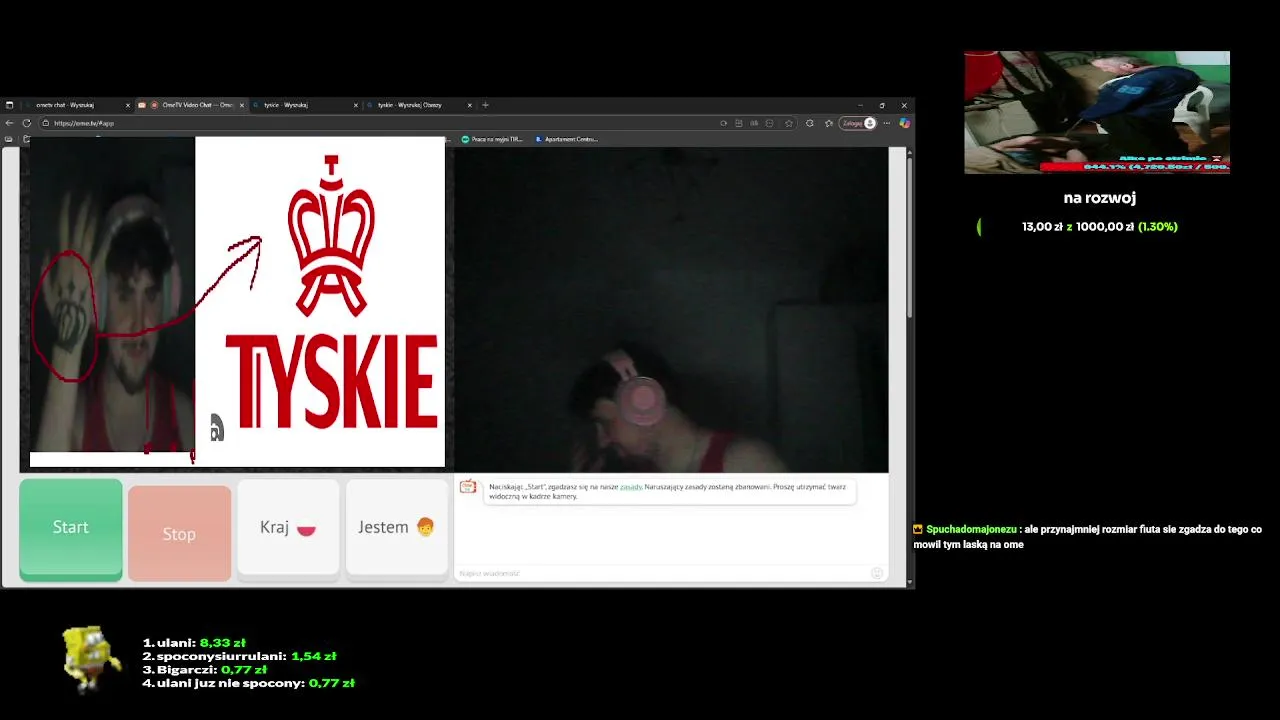The image size is (1280, 720).
Task: Click donor 'spoconysiurrulani: 1,54 zł'
Action: pos(239,656)
